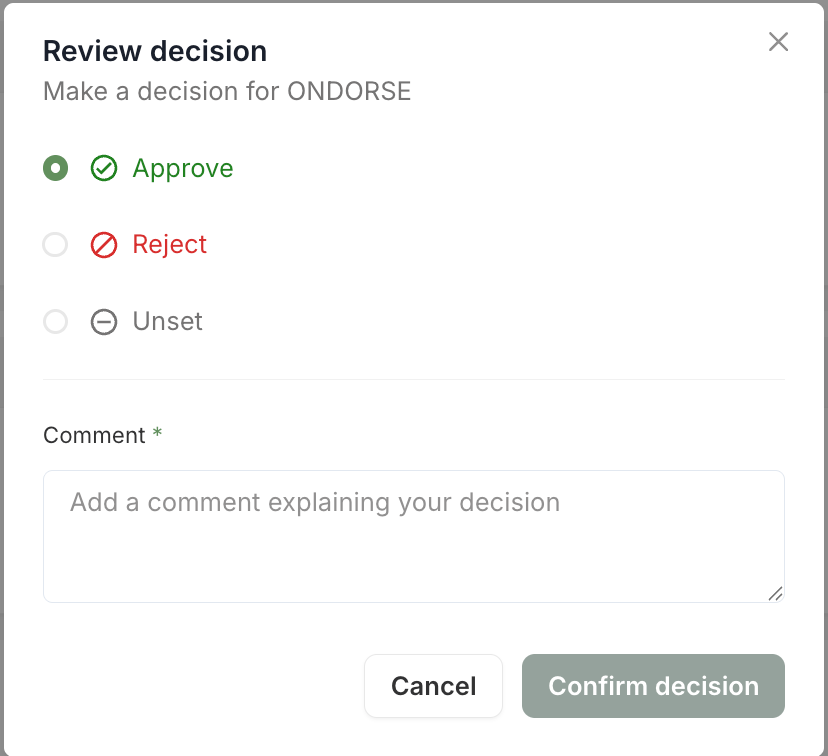Click the ONDORSE name in the subtitle
Screen dimensions: 828x756
349,92
